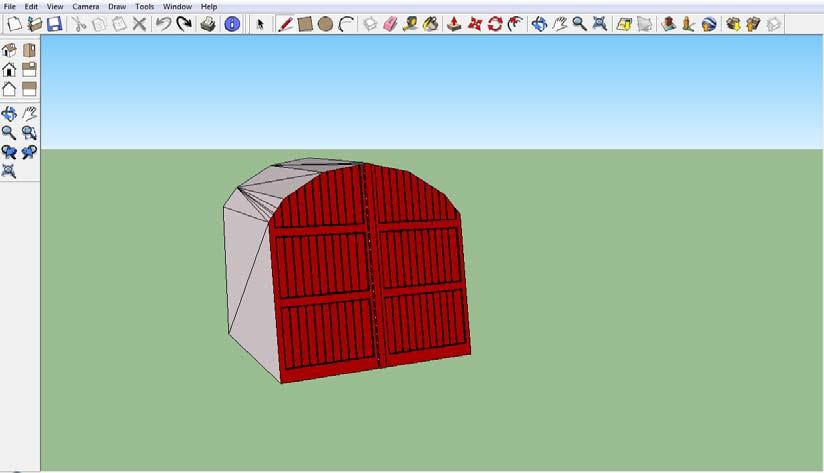Screen dimensions: 824x473
Task: Switch to Top view in side toolbar
Action: tap(29, 50)
